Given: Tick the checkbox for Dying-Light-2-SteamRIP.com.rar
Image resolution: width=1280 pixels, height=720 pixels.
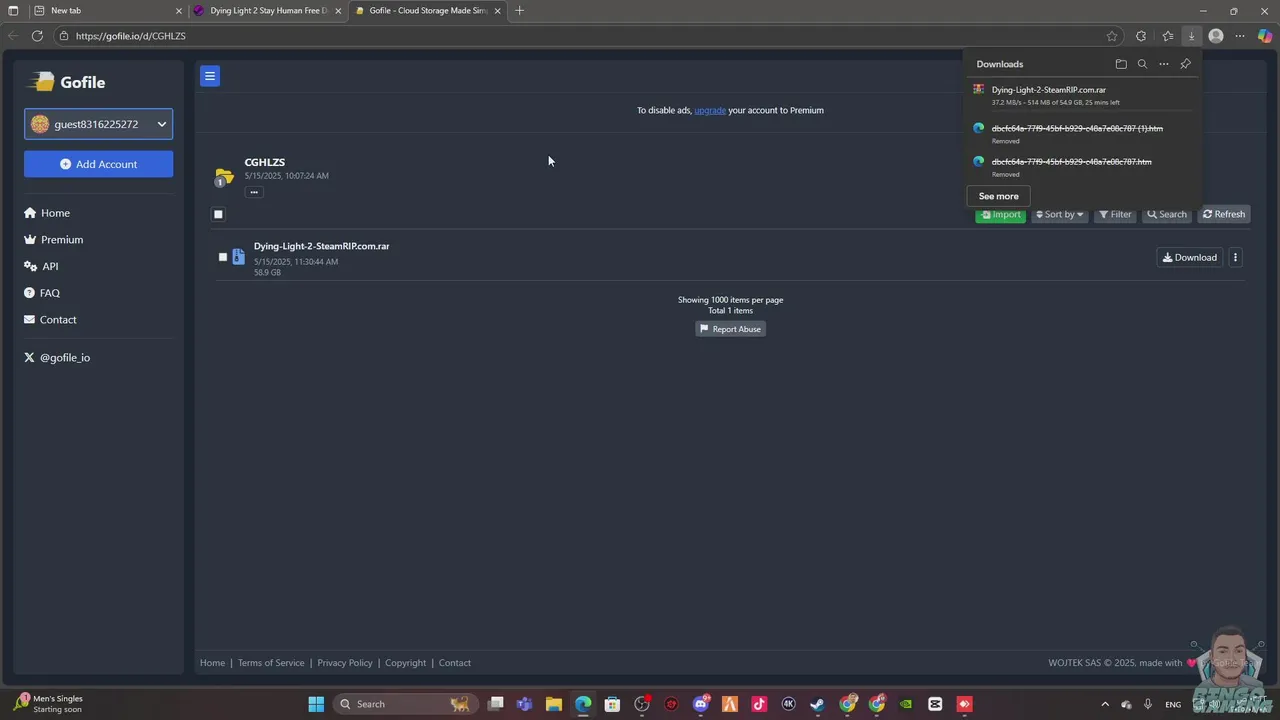Looking at the screenshot, I should pos(223,257).
